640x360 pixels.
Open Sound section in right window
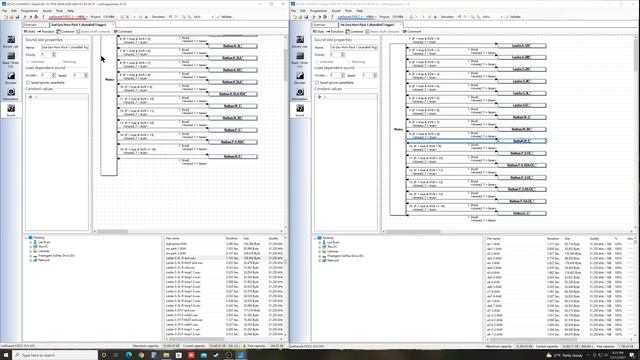(x=300, y=110)
